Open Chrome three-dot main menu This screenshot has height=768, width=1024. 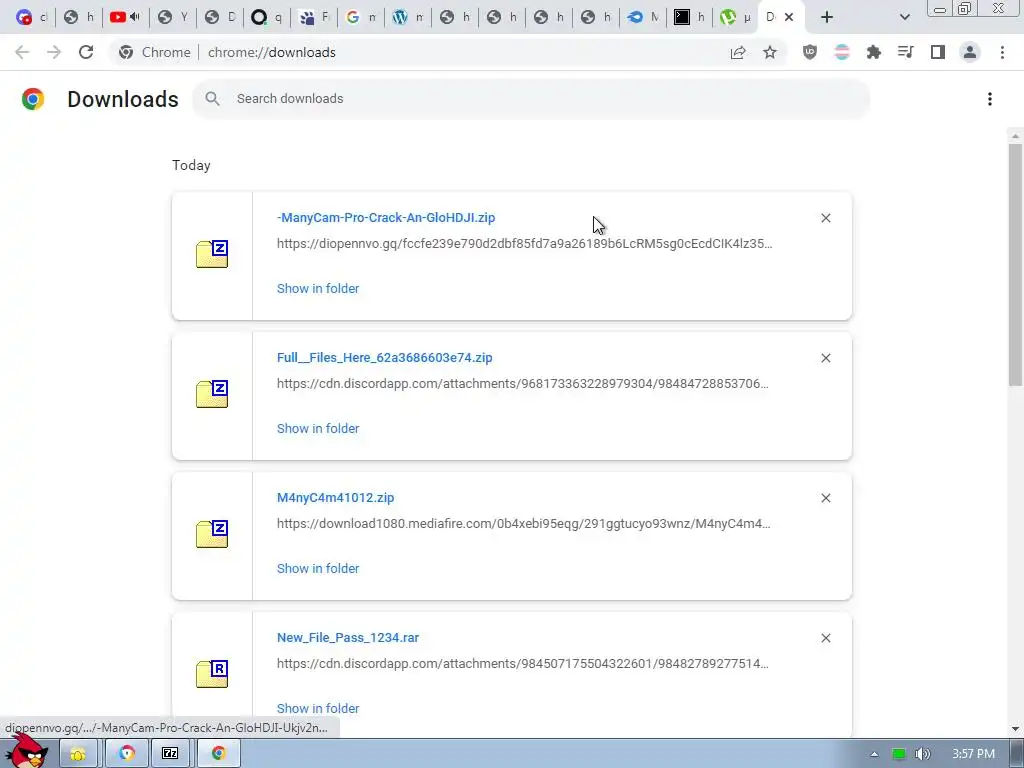tap(1002, 52)
